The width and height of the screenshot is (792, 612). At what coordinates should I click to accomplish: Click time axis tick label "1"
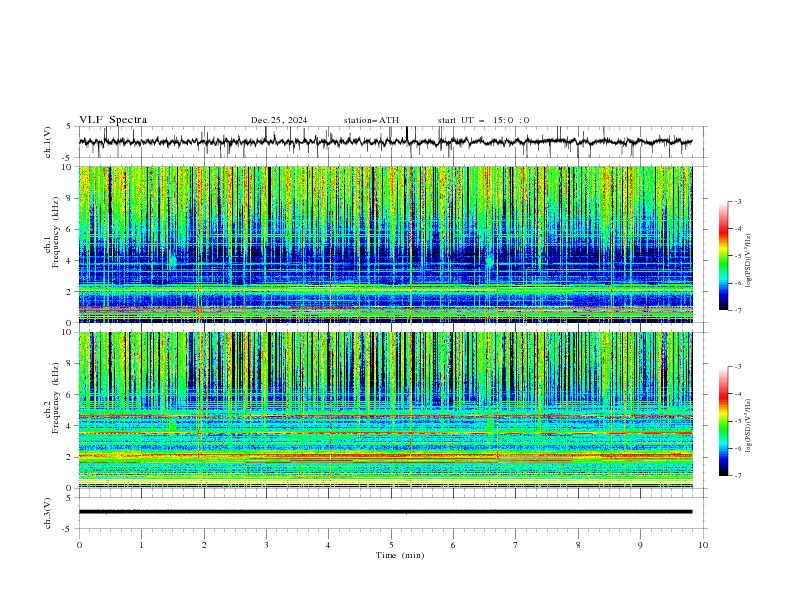[x=141, y=545]
